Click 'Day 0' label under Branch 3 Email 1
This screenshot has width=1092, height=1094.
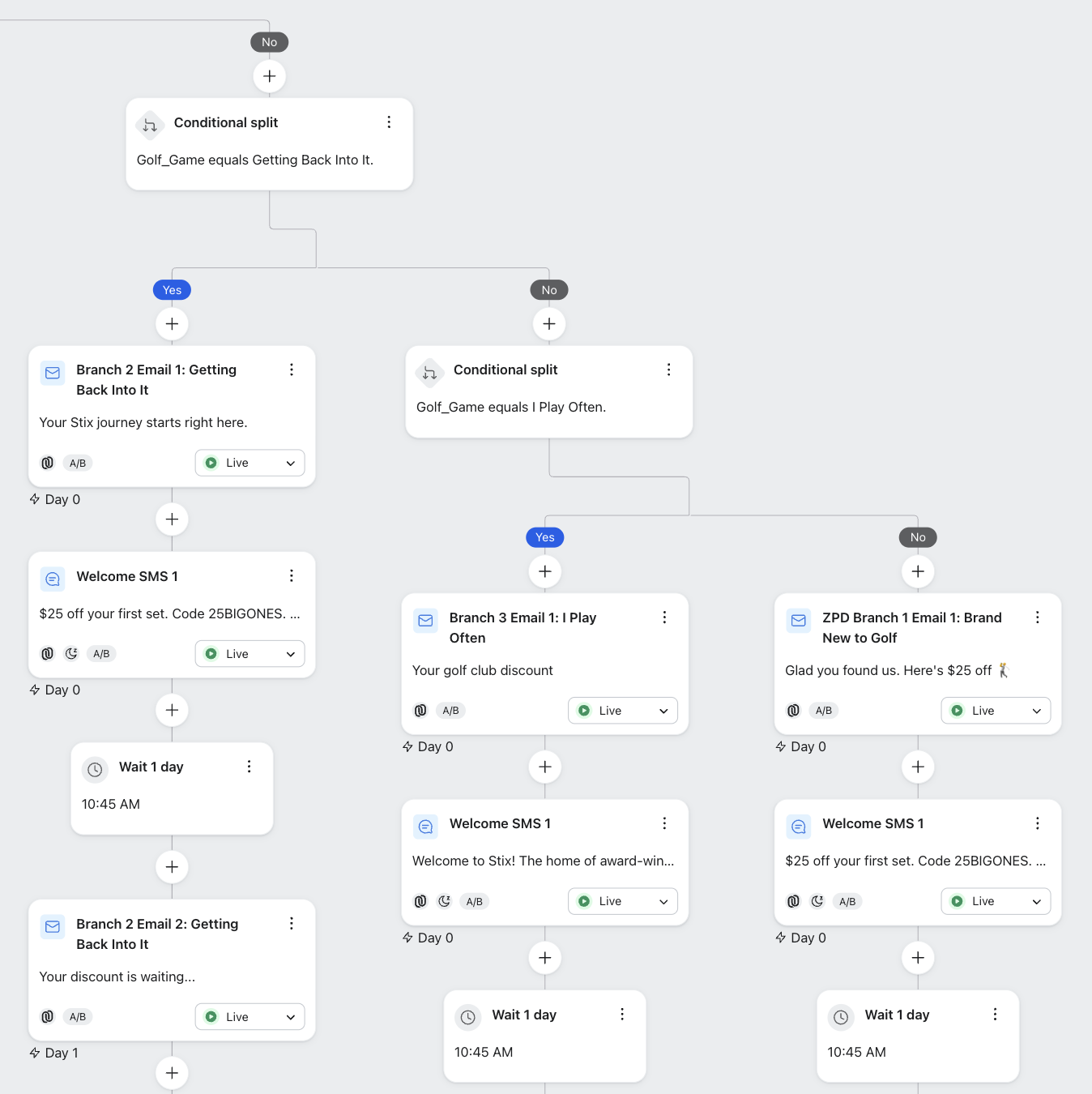coord(435,746)
